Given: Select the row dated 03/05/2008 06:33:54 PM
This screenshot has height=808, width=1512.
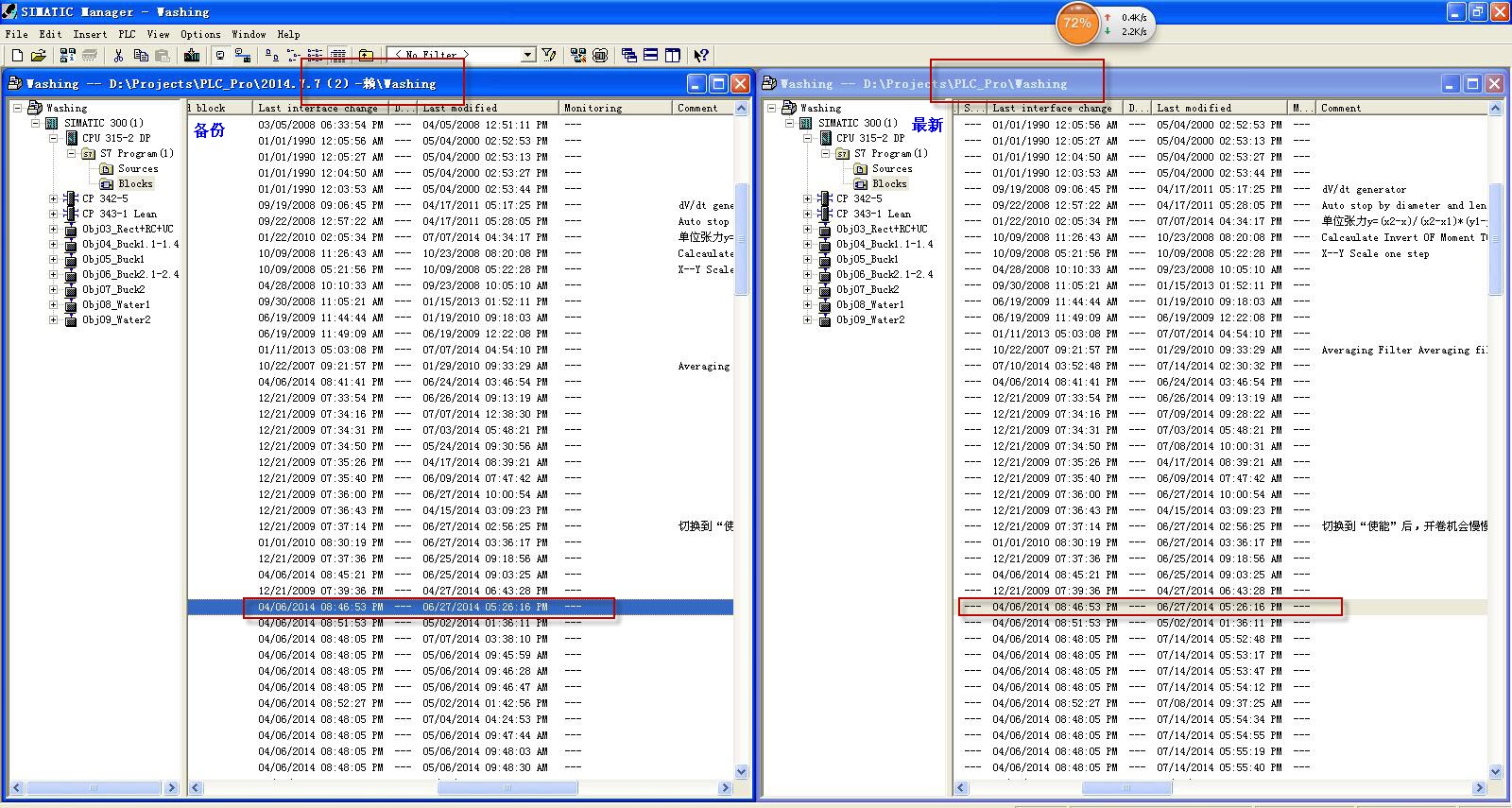Looking at the screenshot, I should tap(460, 125).
